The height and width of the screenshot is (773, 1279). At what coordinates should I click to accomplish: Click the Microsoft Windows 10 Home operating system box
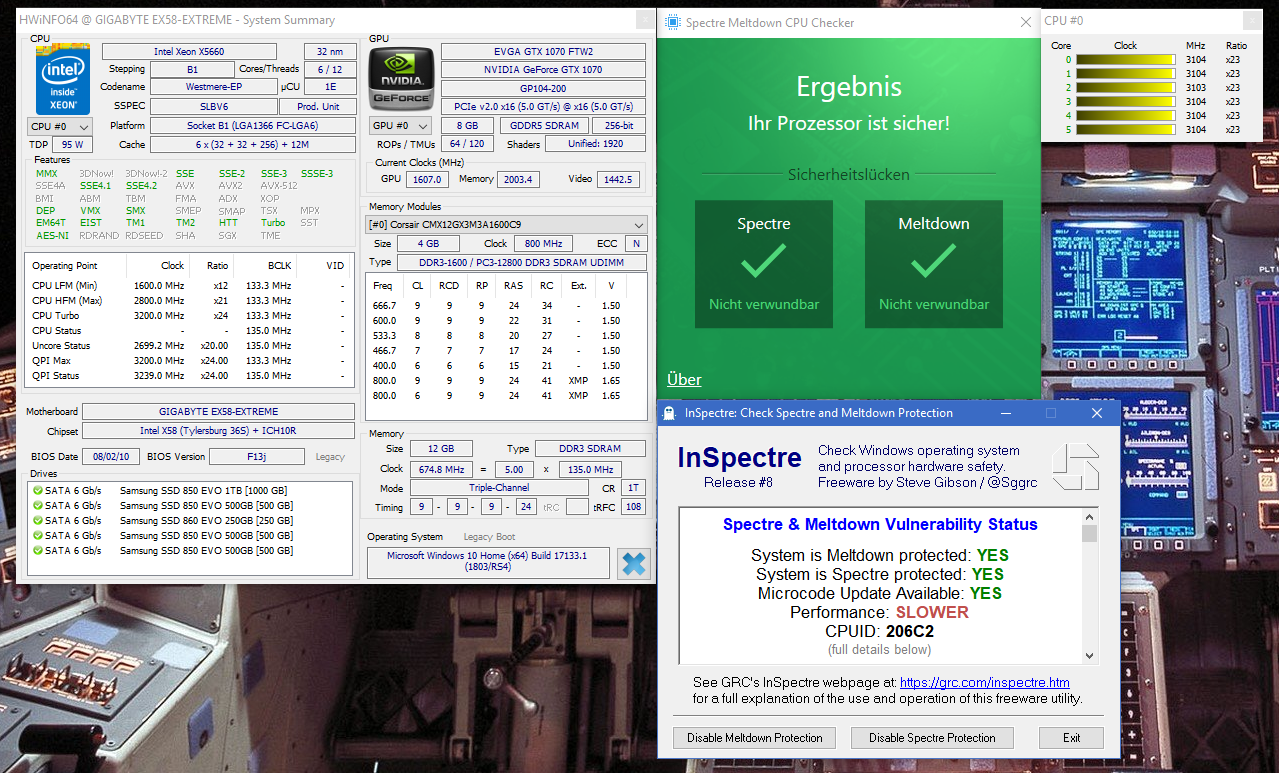point(488,562)
